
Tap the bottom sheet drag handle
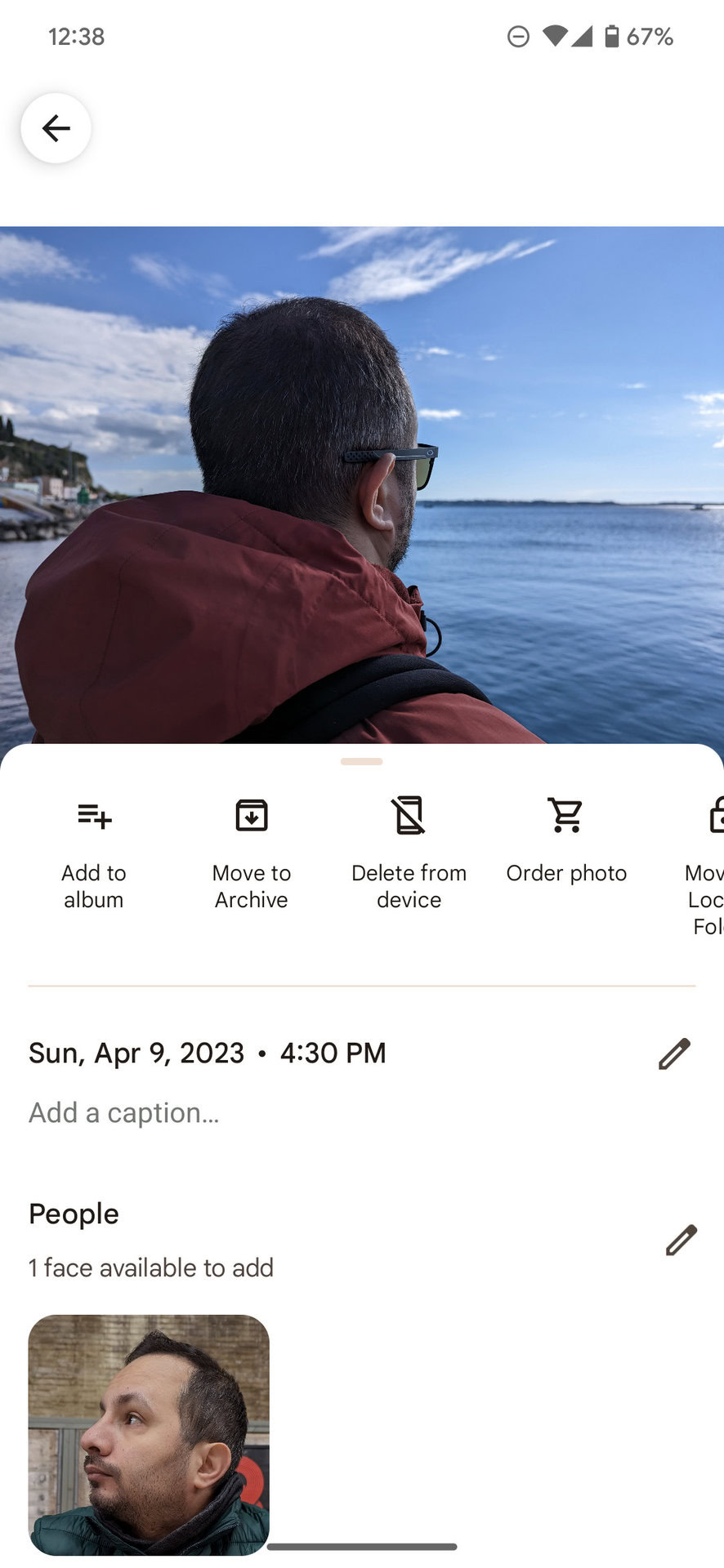tap(362, 761)
